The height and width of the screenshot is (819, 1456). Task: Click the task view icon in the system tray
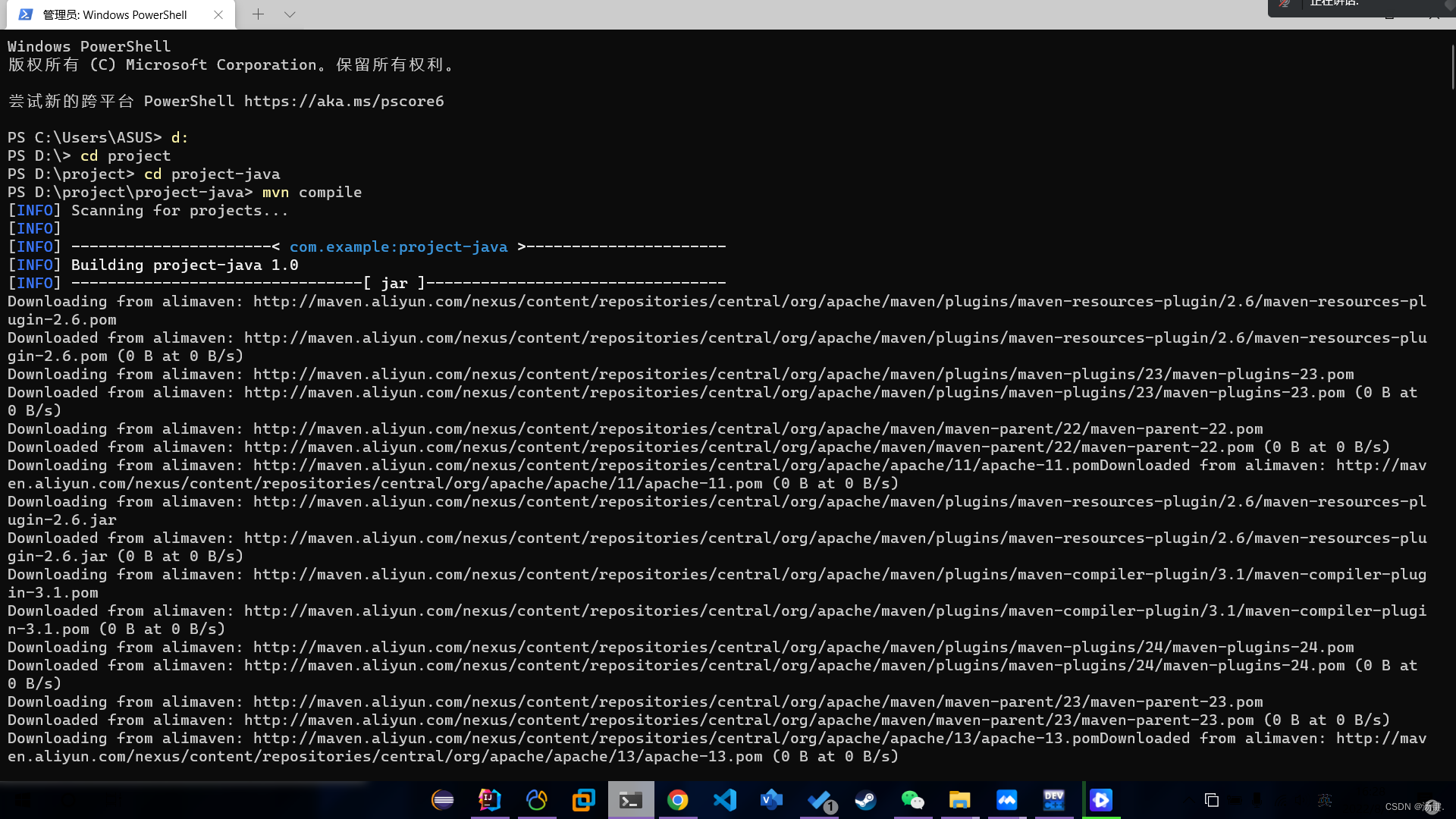(1212, 800)
